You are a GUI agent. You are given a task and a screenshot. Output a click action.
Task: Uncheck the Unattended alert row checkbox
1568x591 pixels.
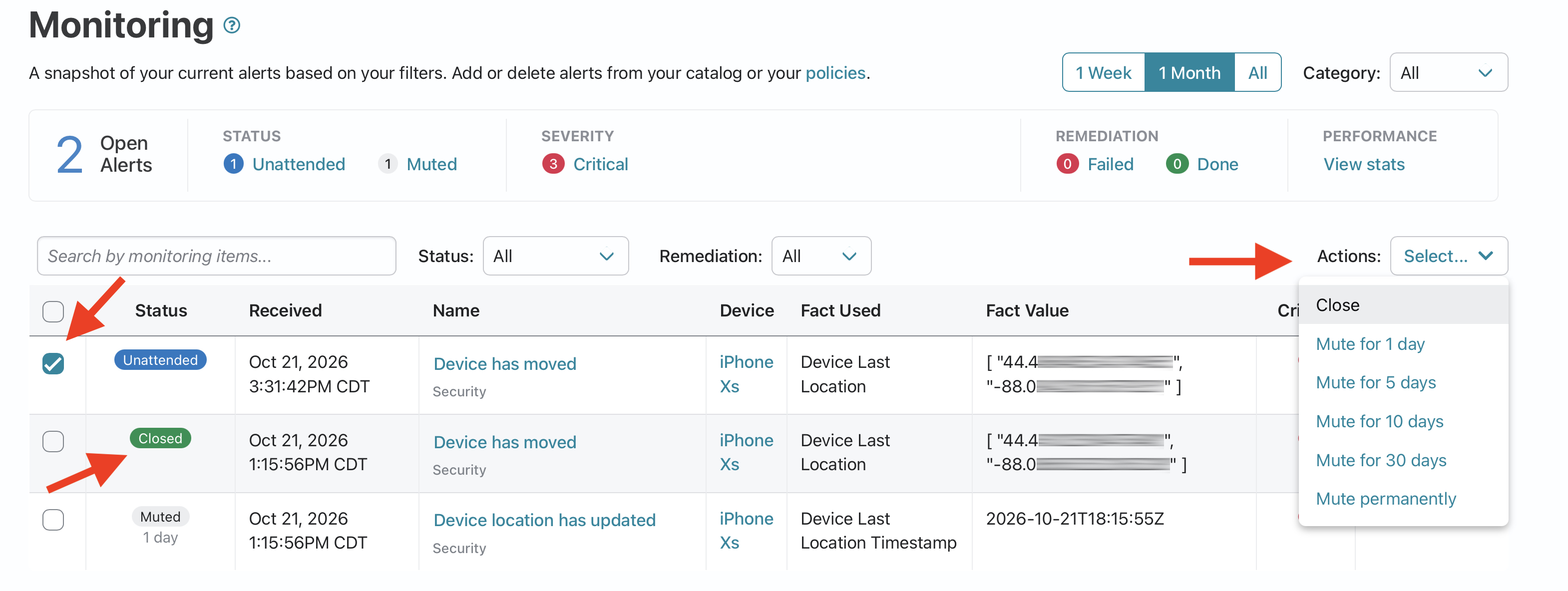click(x=53, y=363)
